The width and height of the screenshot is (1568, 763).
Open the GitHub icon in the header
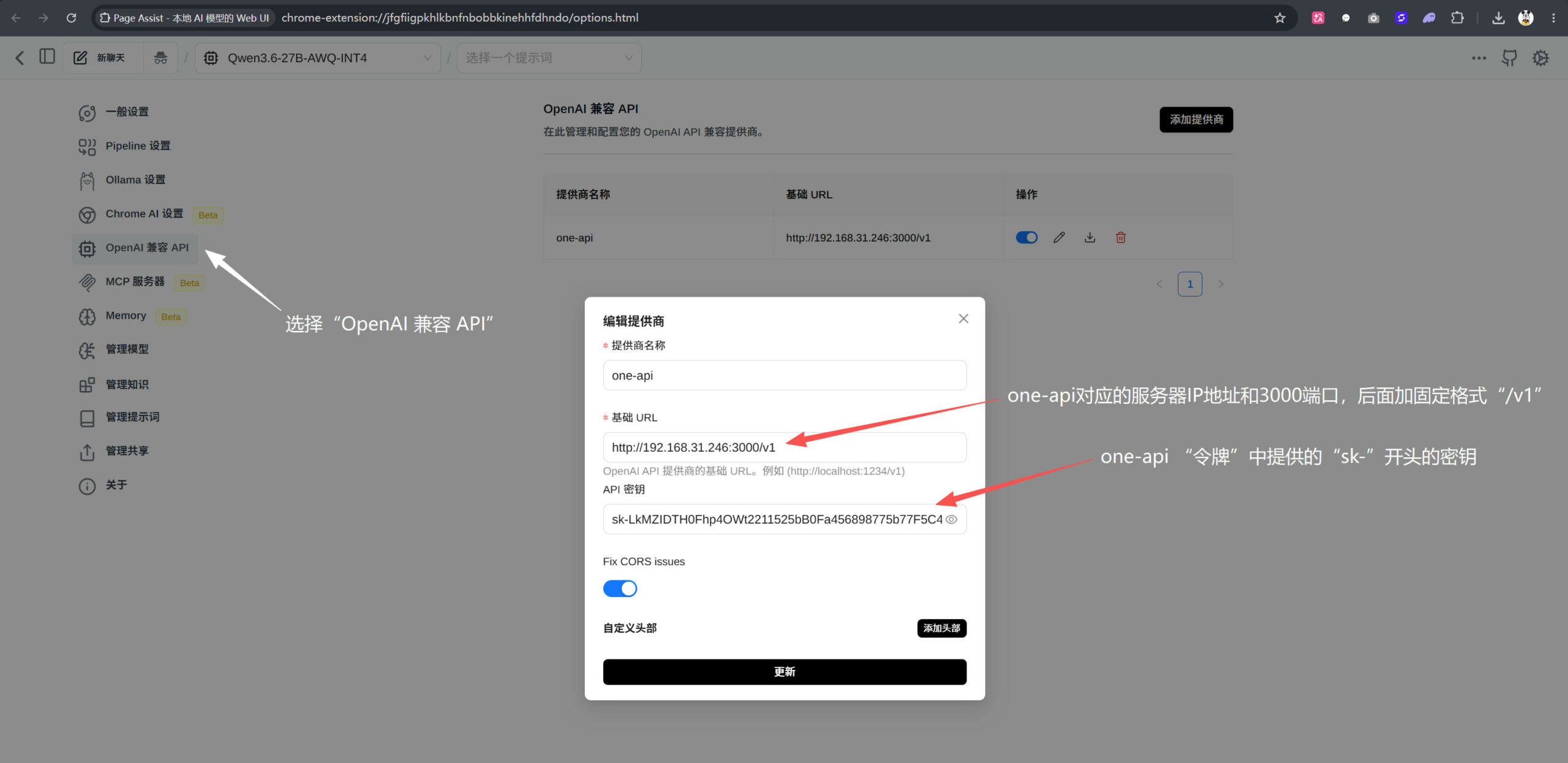1509,58
